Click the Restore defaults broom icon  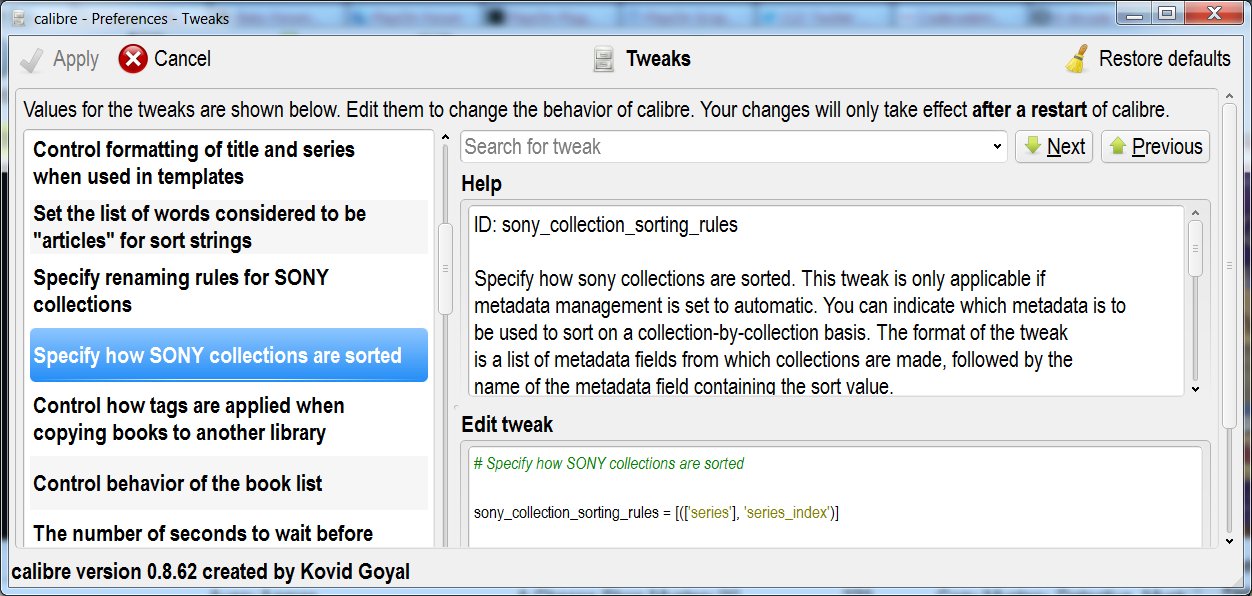click(1077, 59)
